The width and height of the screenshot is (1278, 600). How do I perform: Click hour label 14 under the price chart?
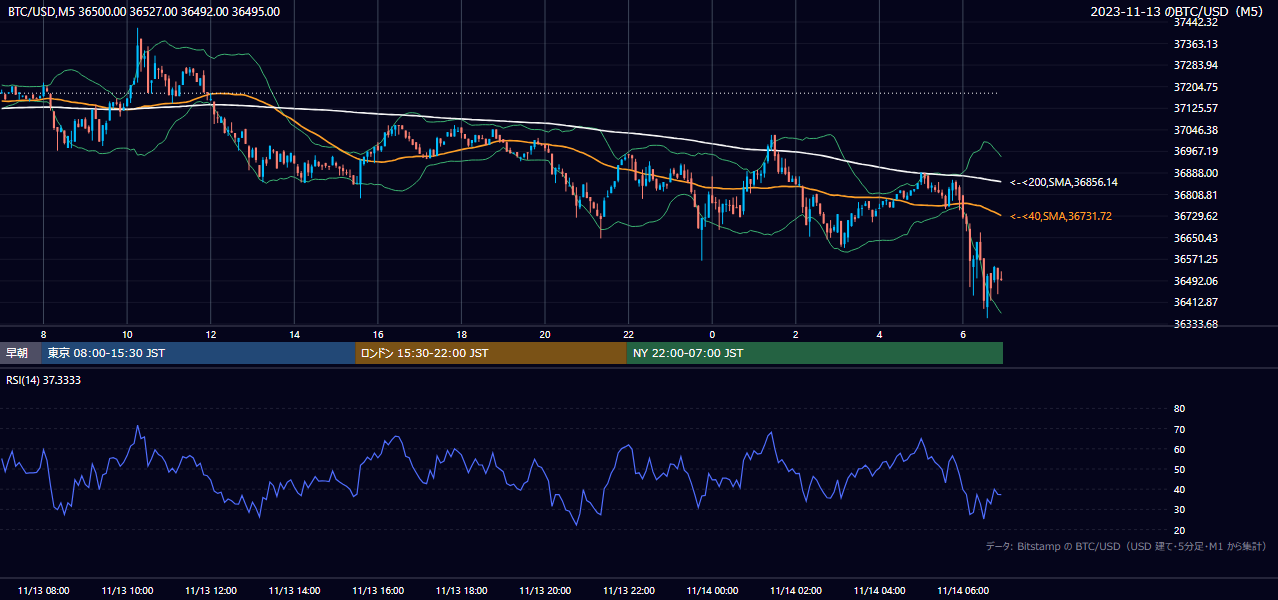tap(294, 334)
